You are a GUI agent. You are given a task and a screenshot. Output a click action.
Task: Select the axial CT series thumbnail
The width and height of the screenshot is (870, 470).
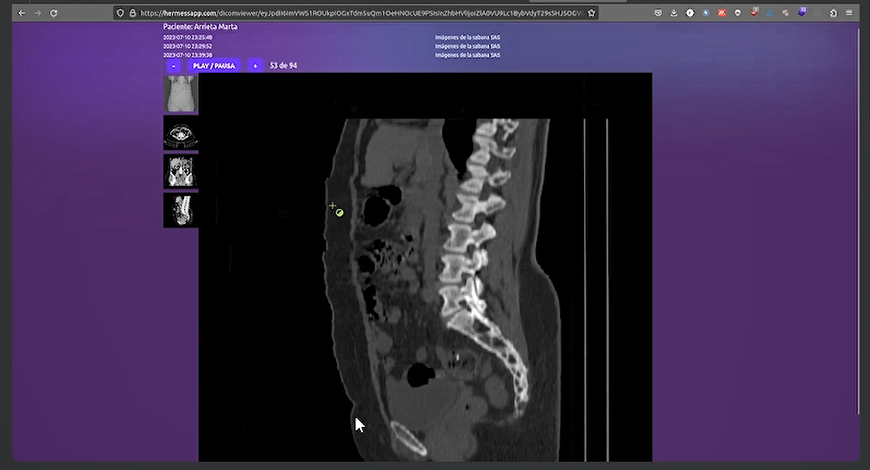pyautogui.click(x=181, y=133)
